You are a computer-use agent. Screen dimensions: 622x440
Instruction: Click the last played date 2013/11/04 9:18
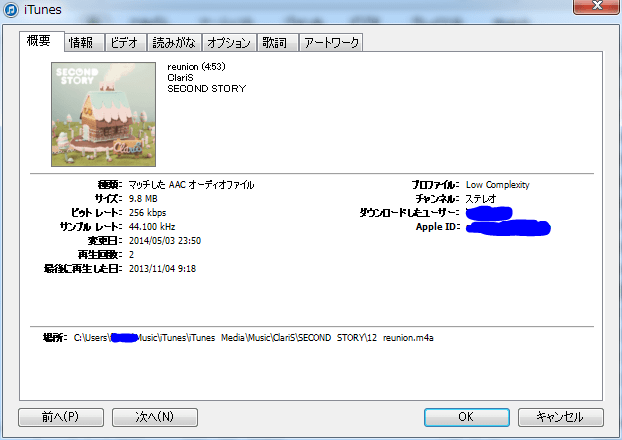tap(162, 269)
